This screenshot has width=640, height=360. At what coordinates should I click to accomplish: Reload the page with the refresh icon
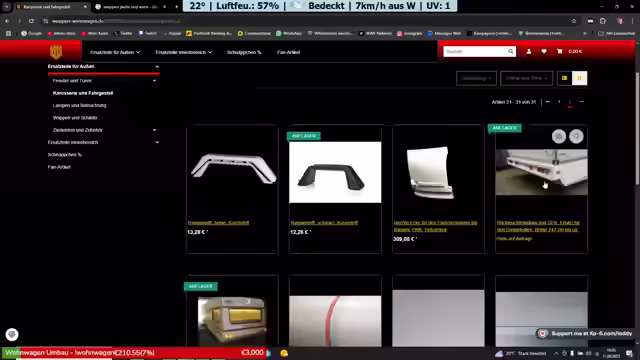pos(31,21)
